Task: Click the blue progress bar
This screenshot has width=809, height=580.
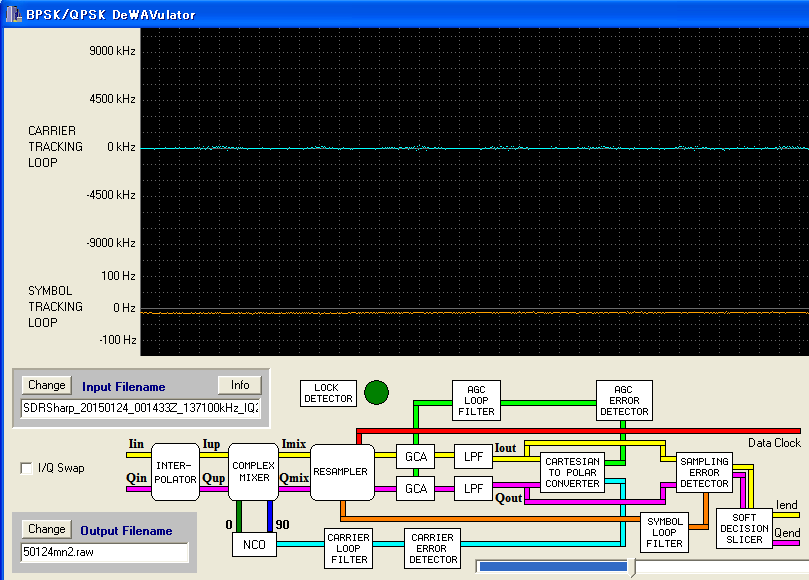Action: click(x=553, y=567)
